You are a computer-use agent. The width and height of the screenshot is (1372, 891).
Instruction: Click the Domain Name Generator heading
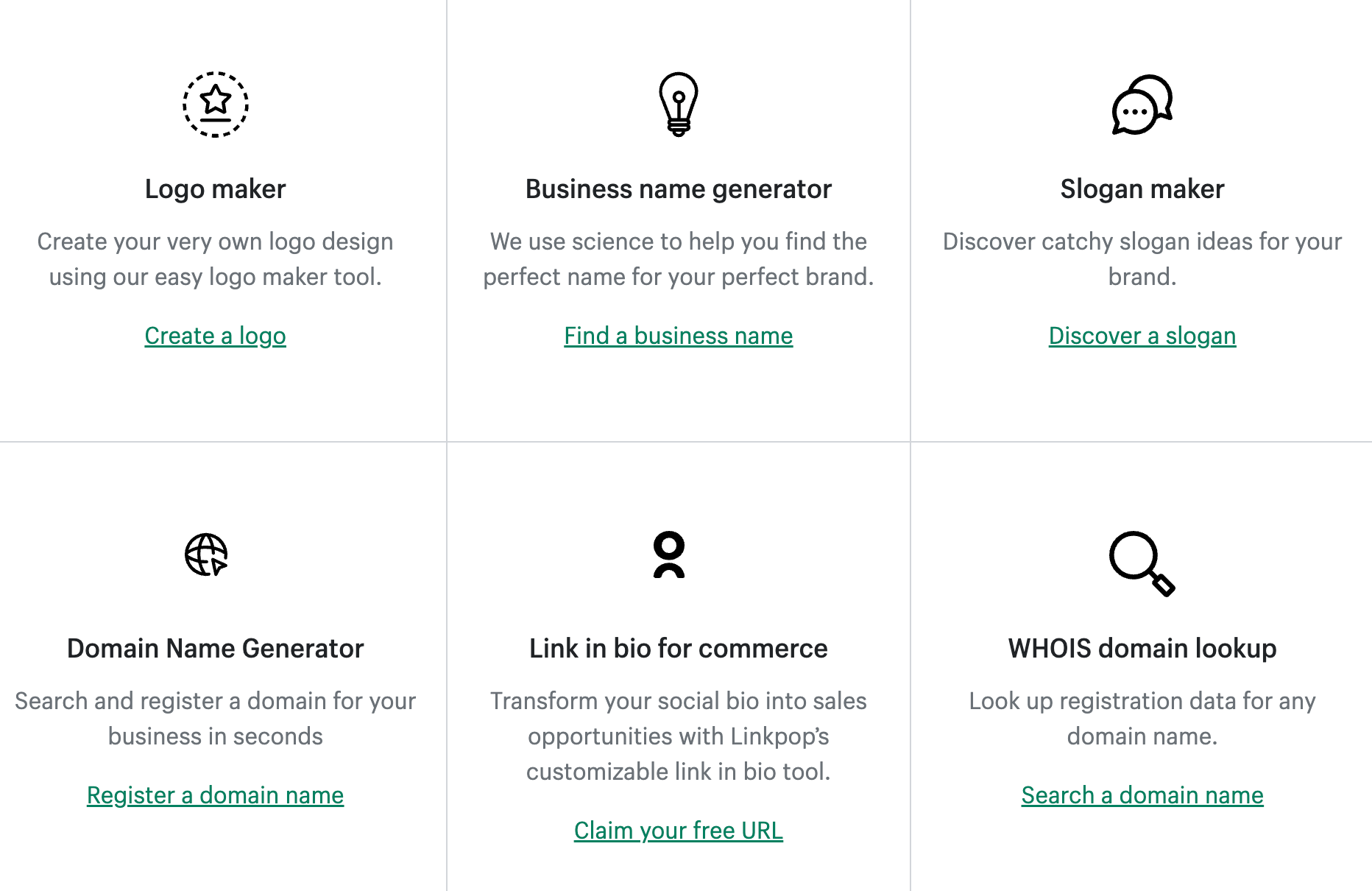point(214,648)
